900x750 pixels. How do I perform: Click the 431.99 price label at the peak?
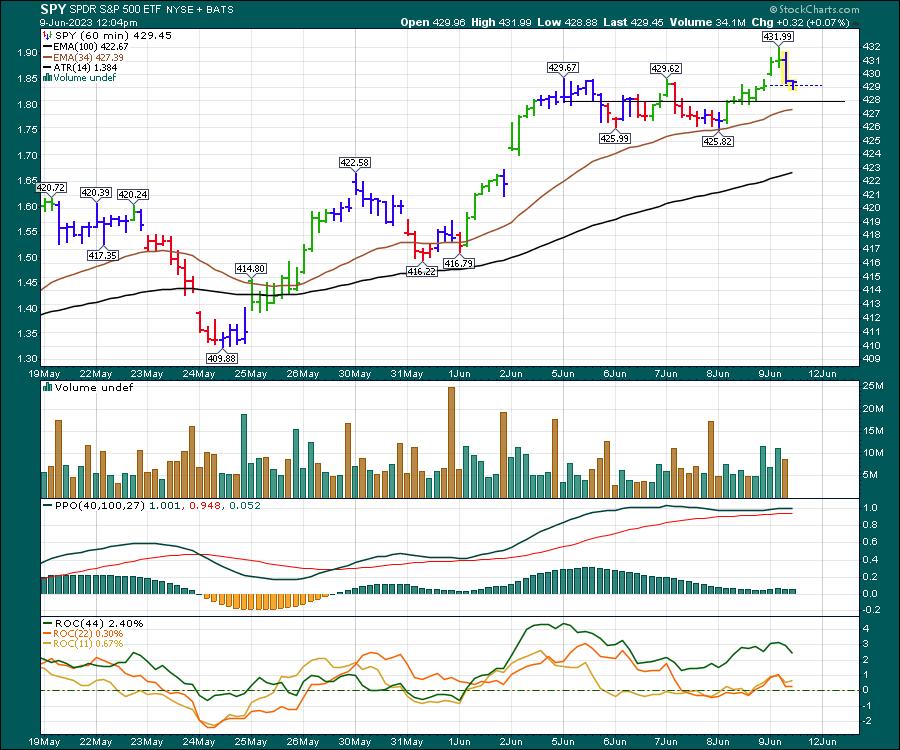point(778,36)
